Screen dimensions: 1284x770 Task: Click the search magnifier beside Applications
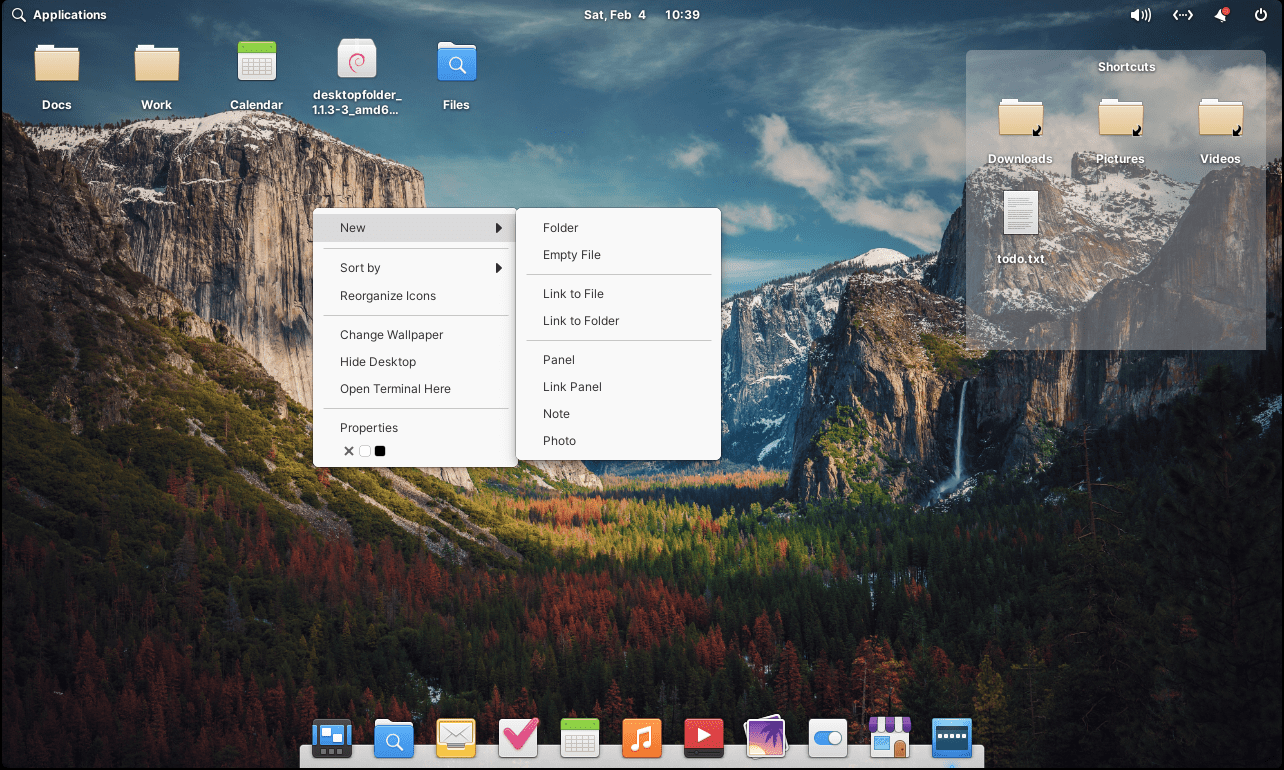point(19,15)
